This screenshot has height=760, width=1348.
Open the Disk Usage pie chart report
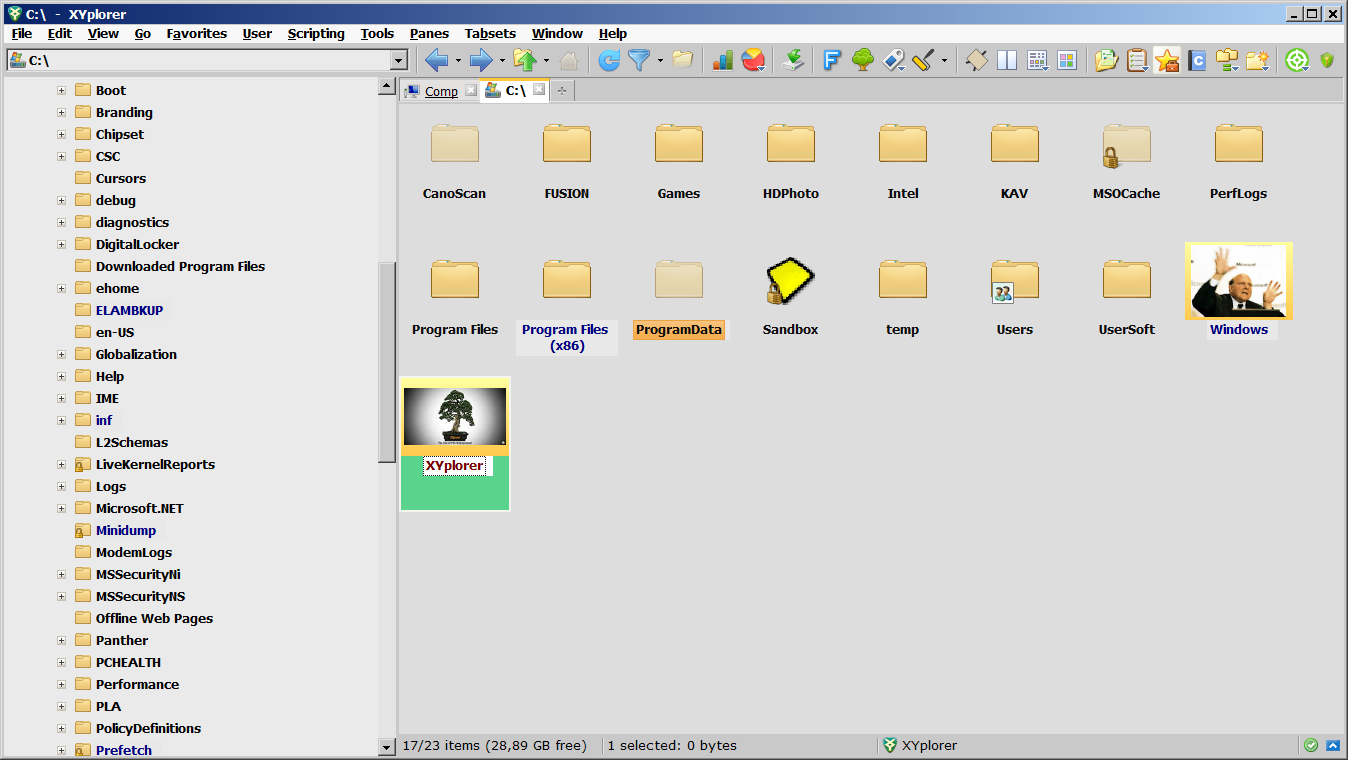click(753, 60)
